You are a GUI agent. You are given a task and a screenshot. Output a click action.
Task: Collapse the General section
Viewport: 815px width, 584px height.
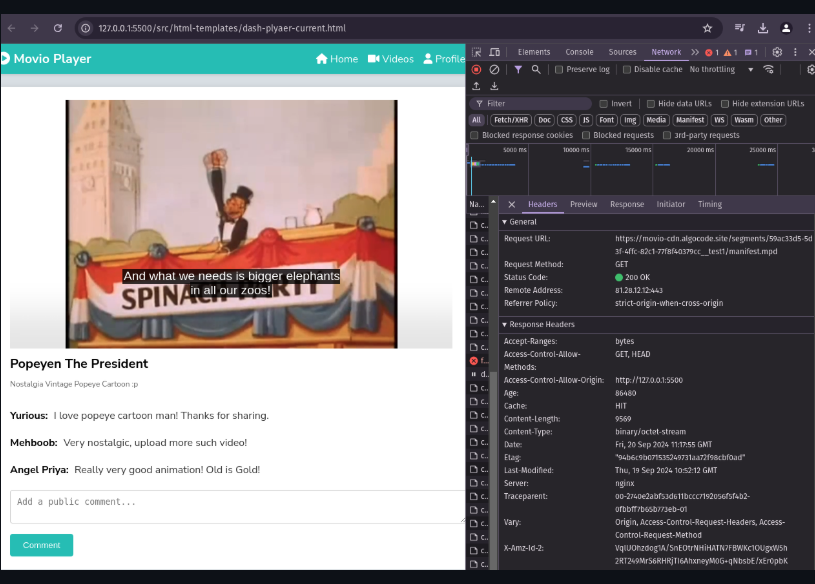click(520, 222)
